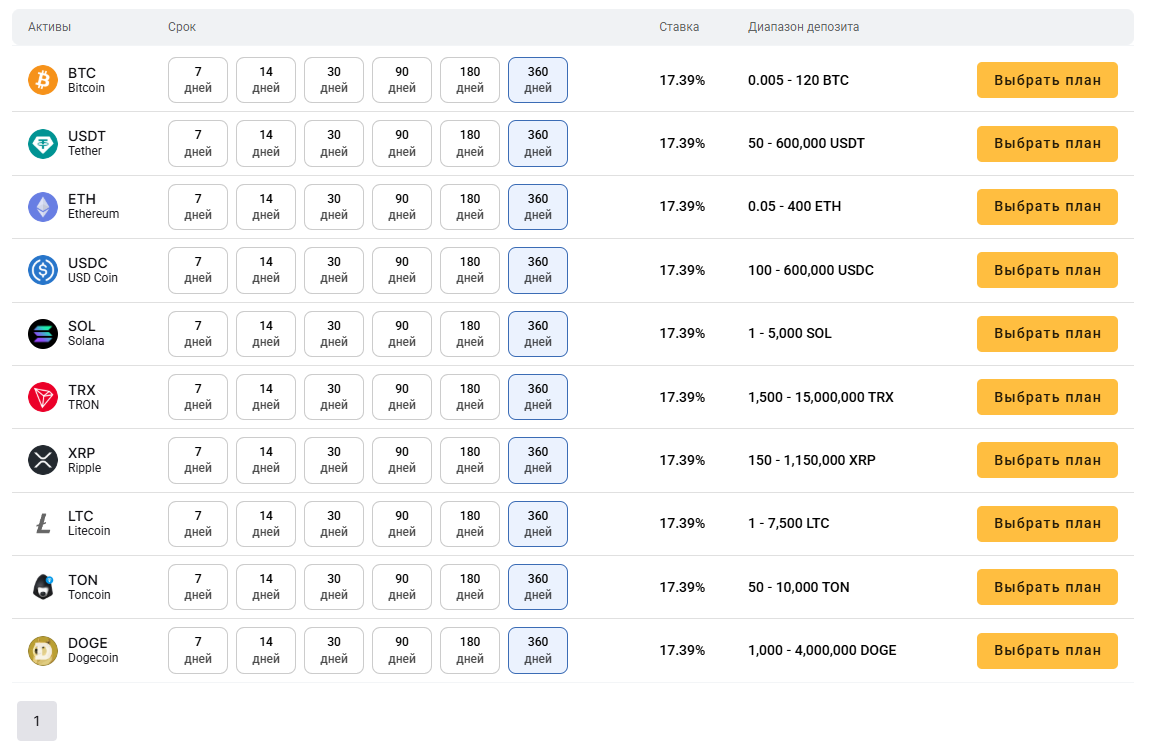Click the Solana logo icon
This screenshot has height=751, width=1150.
(x=43, y=333)
